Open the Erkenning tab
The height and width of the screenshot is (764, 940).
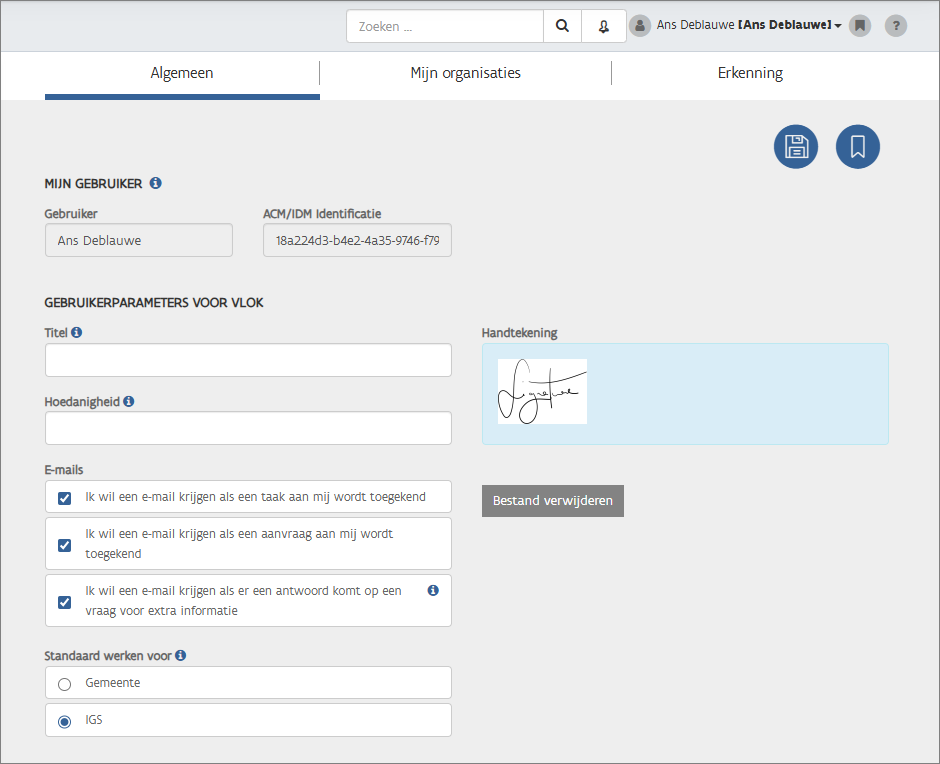[x=750, y=73]
